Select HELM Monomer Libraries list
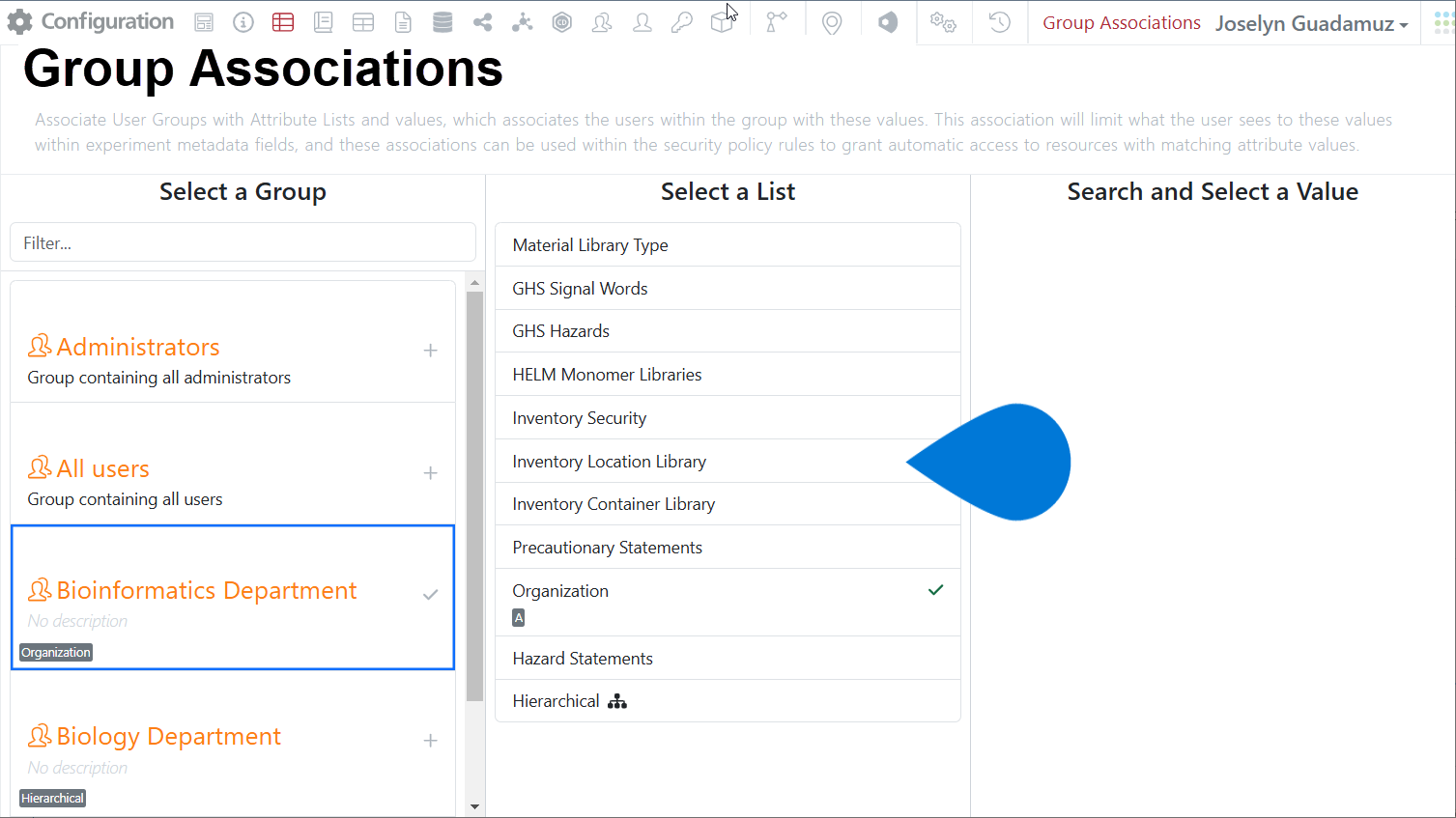The width and height of the screenshot is (1456, 818). click(728, 375)
